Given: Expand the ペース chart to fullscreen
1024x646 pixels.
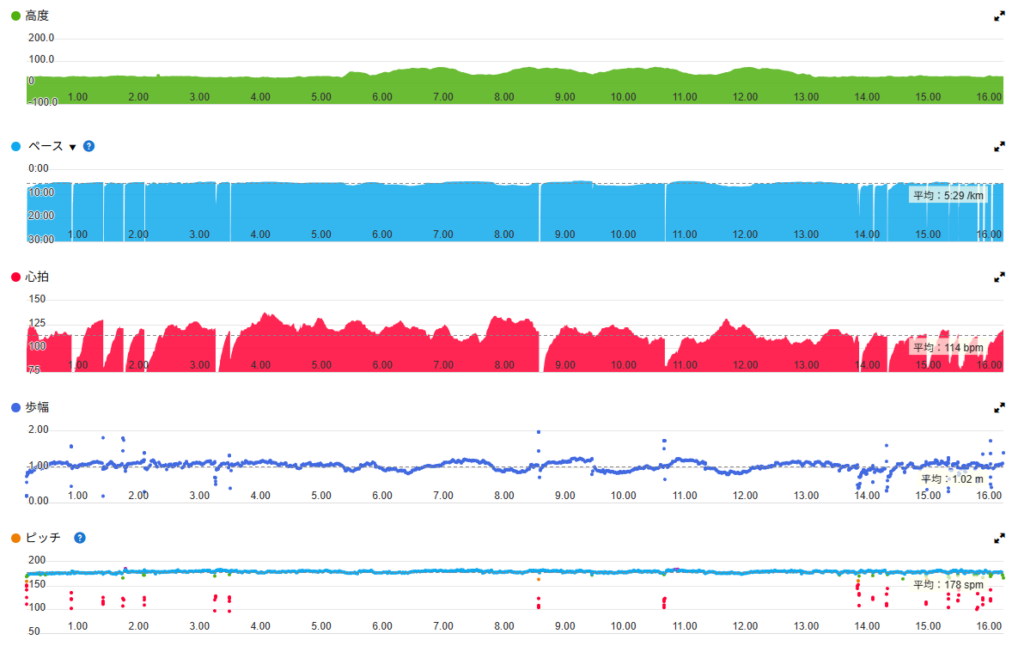Looking at the screenshot, I should [x=998, y=146].
